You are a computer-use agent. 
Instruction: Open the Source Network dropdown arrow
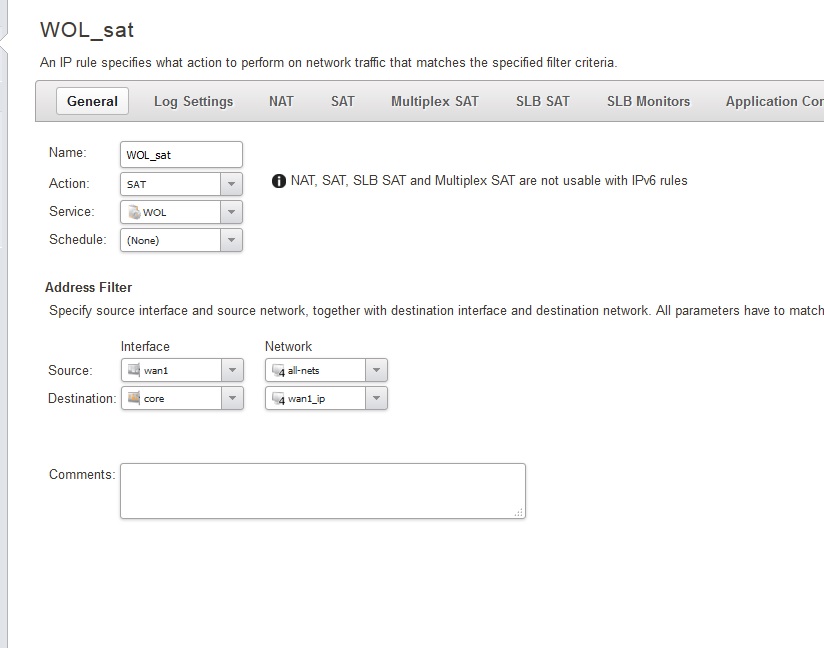[x=376, y=370]
